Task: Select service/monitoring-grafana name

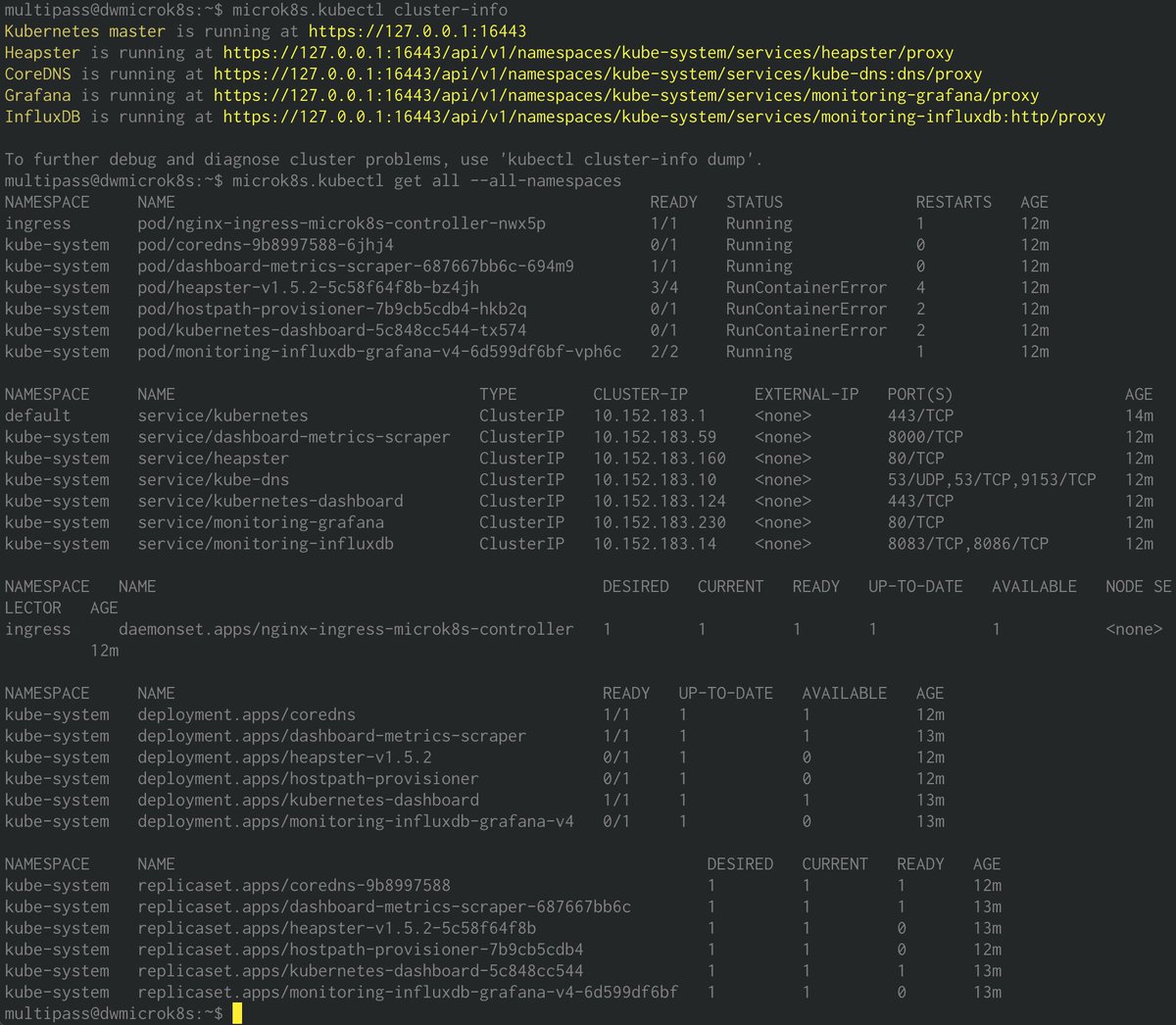Action: tap(261, 523)
